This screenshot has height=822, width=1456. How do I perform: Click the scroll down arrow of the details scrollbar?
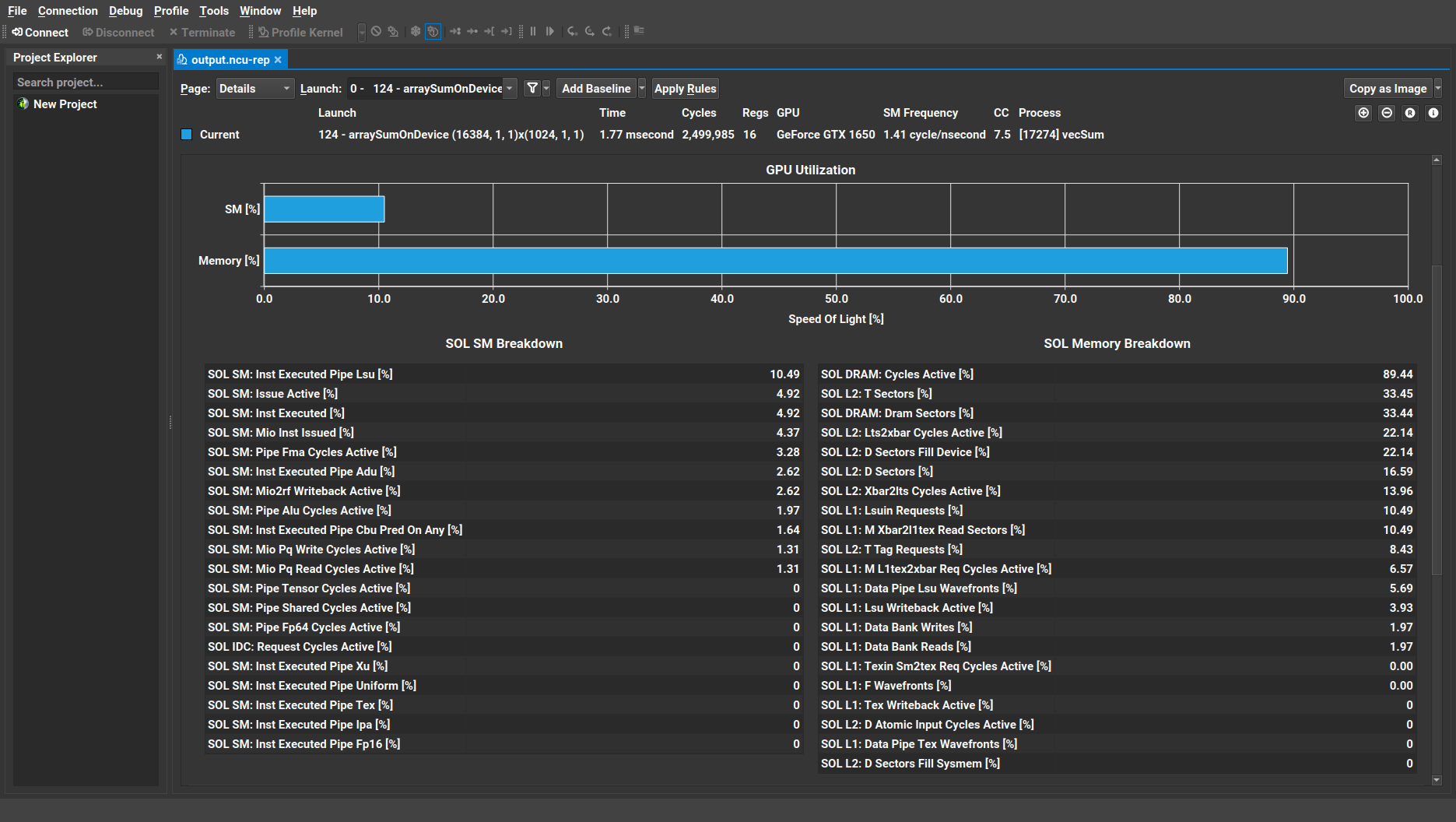1437,780
